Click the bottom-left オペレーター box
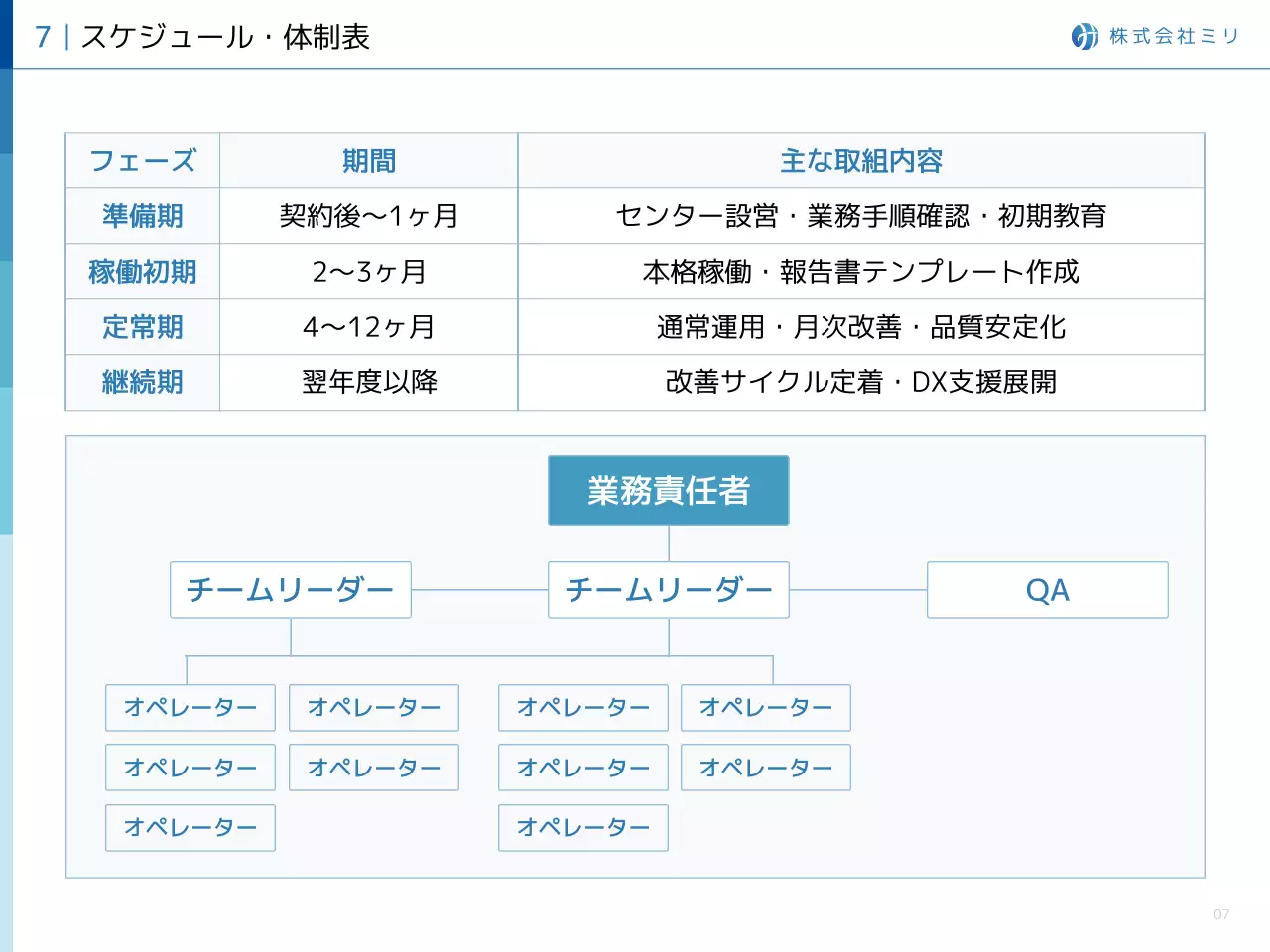This screenshot has width=1270, height=952. (190, 827)
